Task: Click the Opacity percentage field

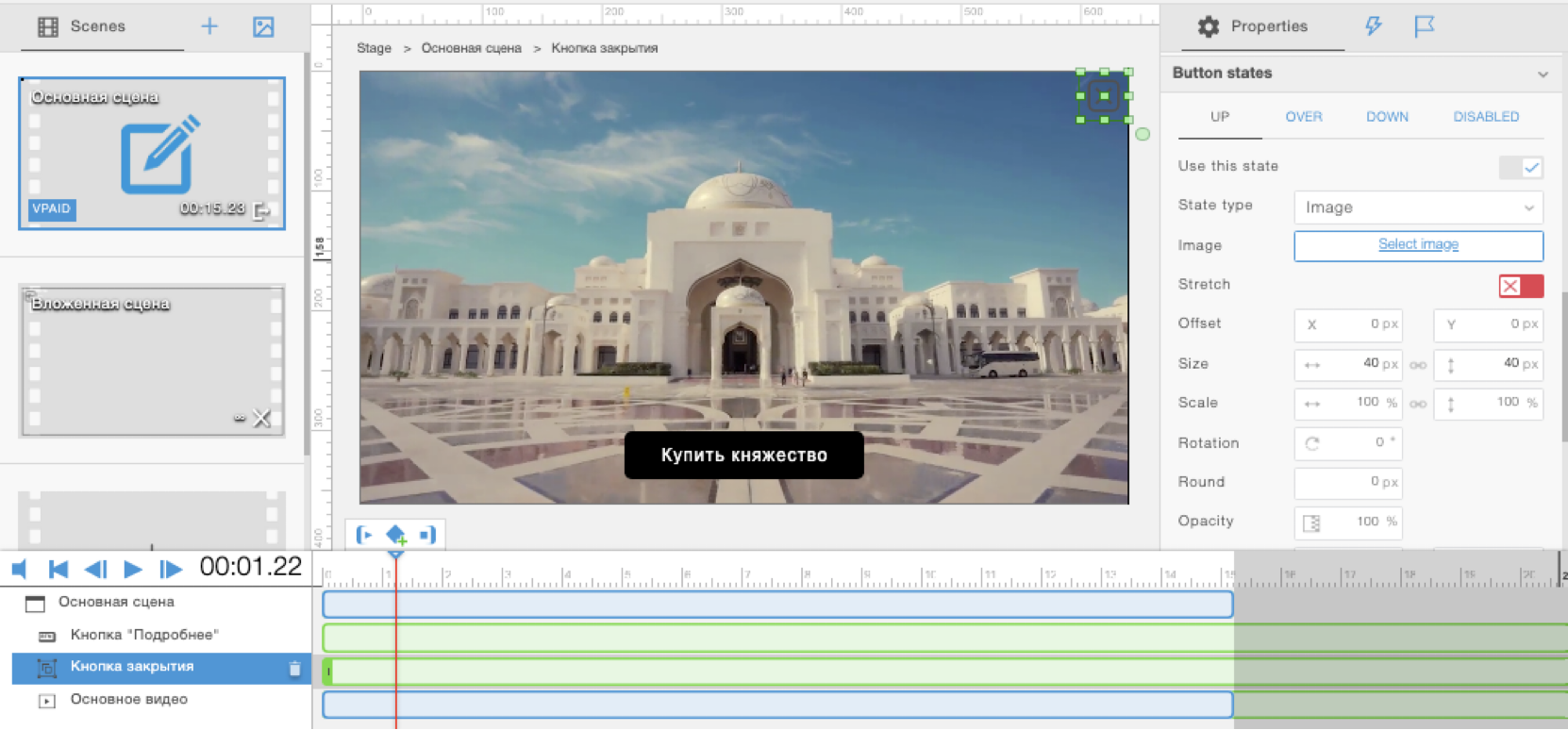Action: tap(1348, 523)
